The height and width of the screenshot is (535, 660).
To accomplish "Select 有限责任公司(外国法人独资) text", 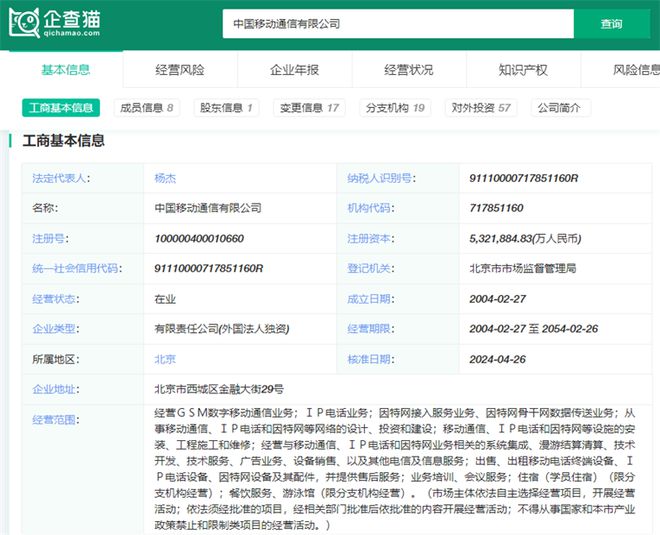I will 222,329.
